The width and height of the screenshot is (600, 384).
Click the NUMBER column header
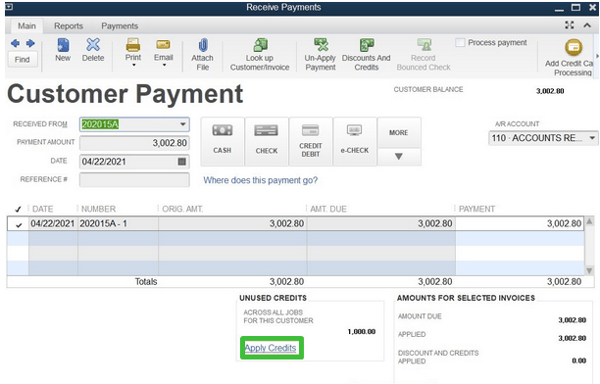[98, 209]
